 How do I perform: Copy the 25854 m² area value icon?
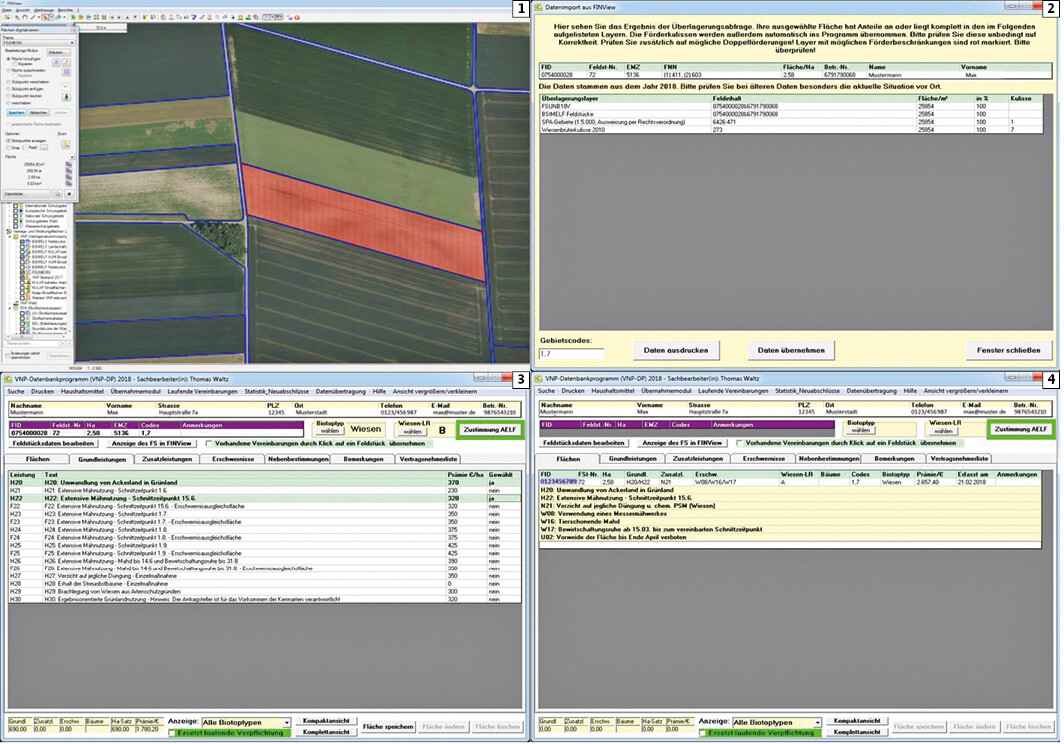point(69,164)
